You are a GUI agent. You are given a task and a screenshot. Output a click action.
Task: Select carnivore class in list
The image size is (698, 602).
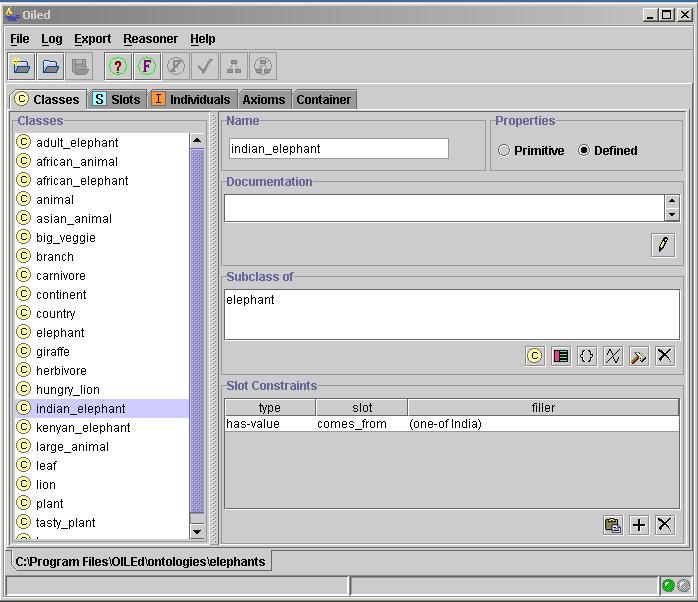(102, 276)
